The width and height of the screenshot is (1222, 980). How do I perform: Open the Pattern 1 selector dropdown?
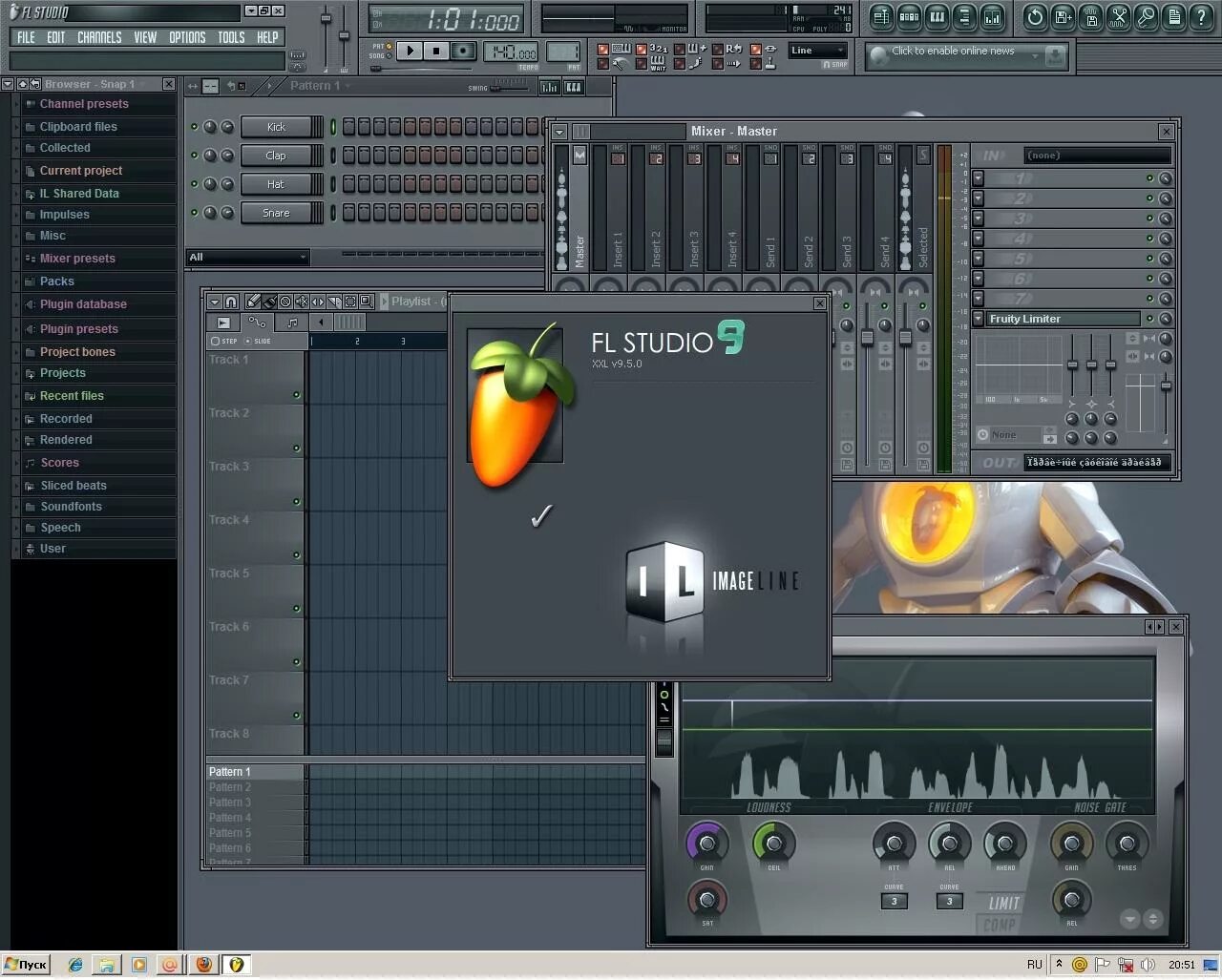click(320, 86)
